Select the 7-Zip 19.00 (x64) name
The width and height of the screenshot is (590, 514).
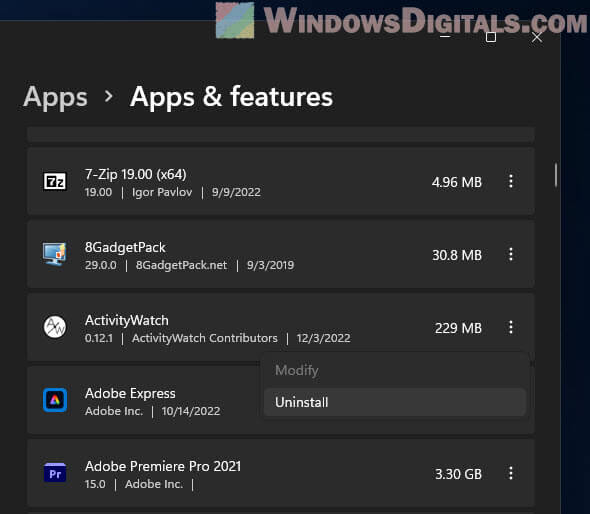135,174
